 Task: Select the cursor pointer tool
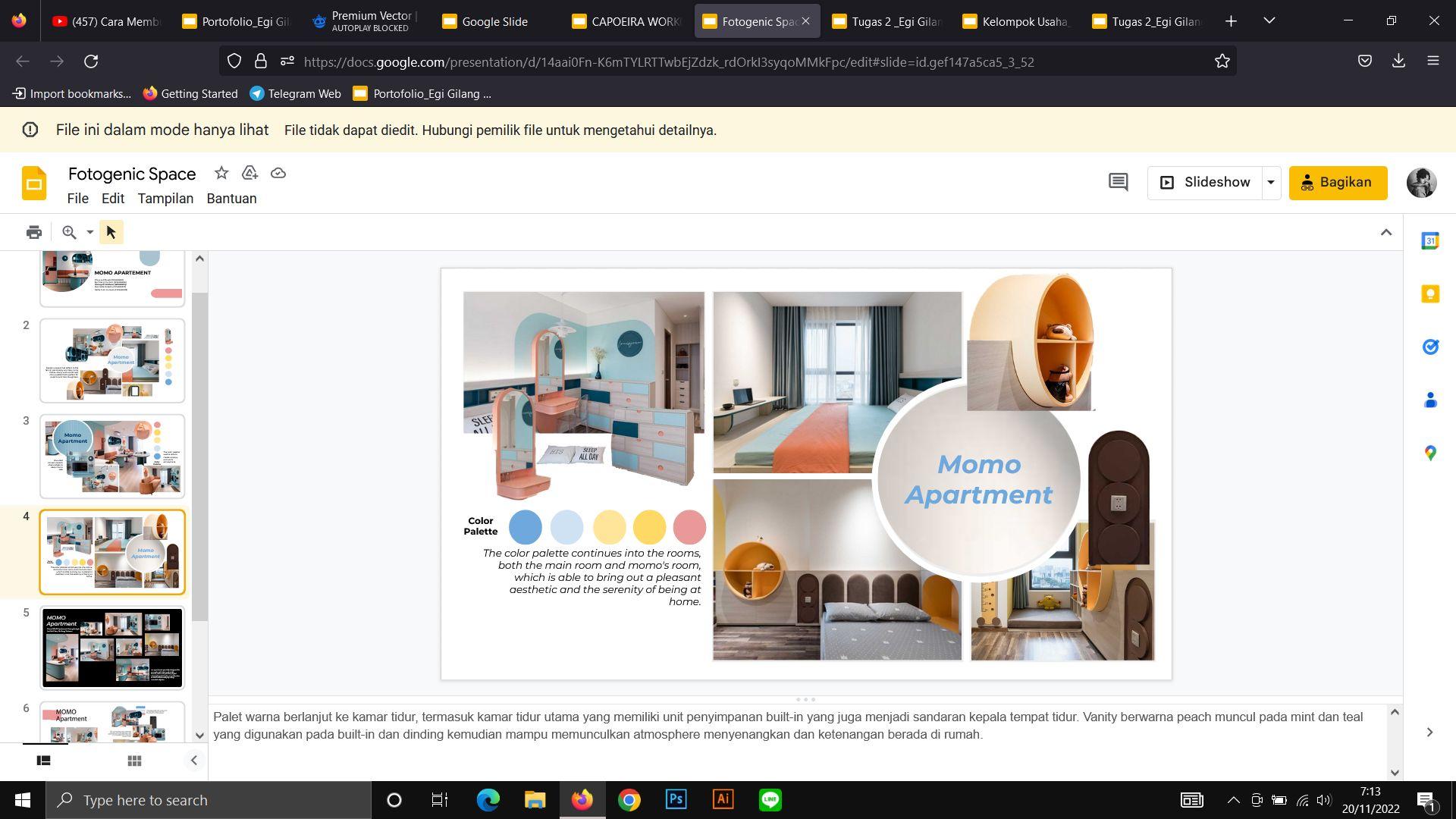click(111, 232)
